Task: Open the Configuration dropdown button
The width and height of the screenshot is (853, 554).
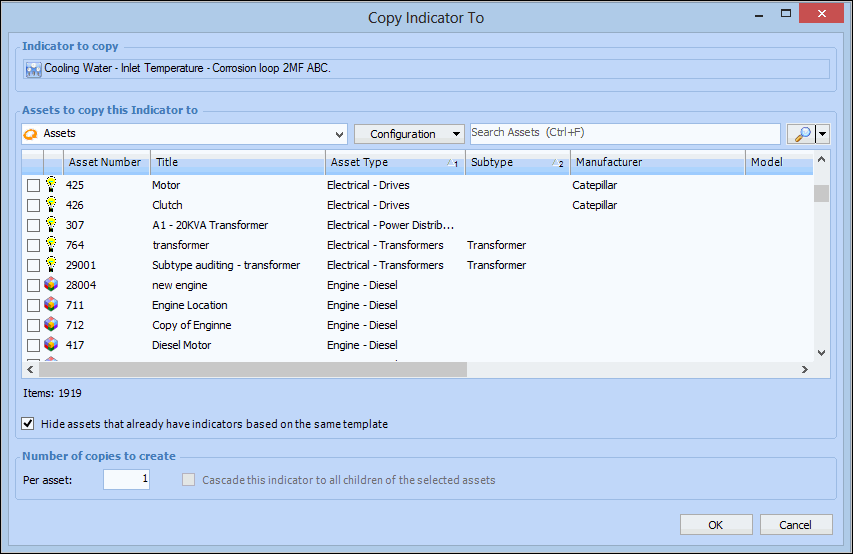Action: pyautogui.click(x=409, y=134)
